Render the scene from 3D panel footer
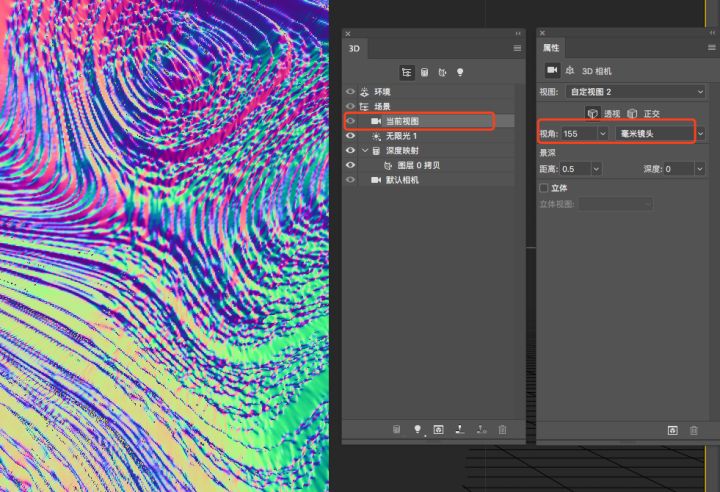This screenshot has height=492, width=720. 439,430
